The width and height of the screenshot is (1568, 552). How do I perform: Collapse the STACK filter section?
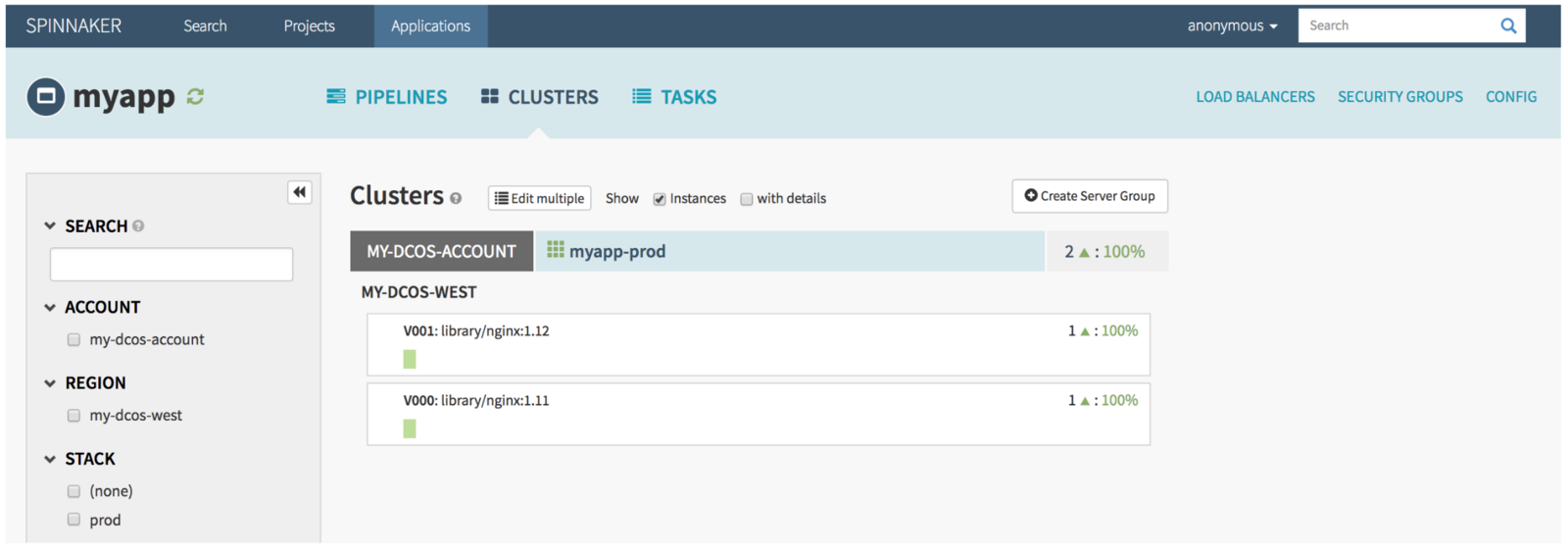50,459
